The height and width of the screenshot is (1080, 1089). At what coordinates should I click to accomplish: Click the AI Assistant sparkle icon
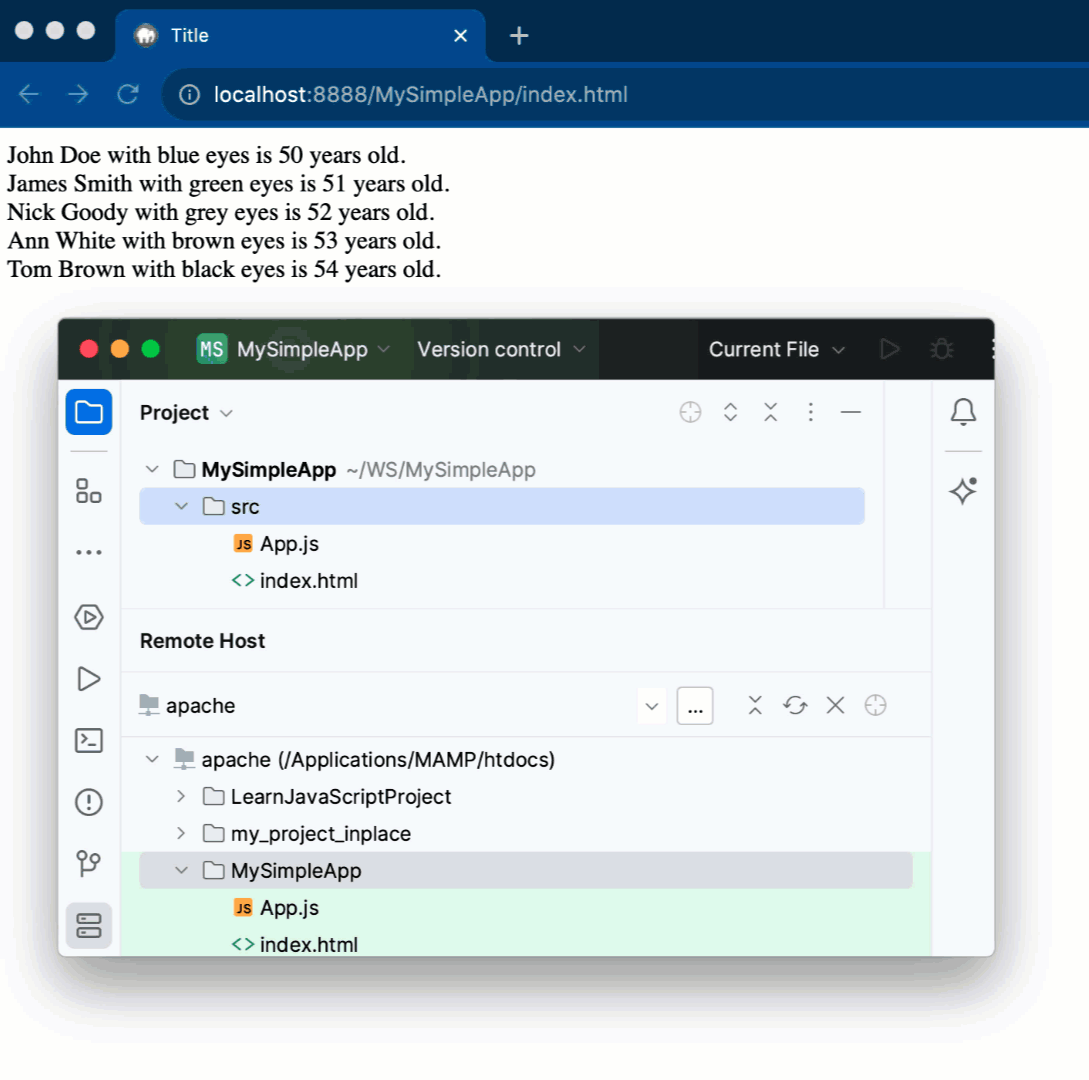click(x=963, y=491)
